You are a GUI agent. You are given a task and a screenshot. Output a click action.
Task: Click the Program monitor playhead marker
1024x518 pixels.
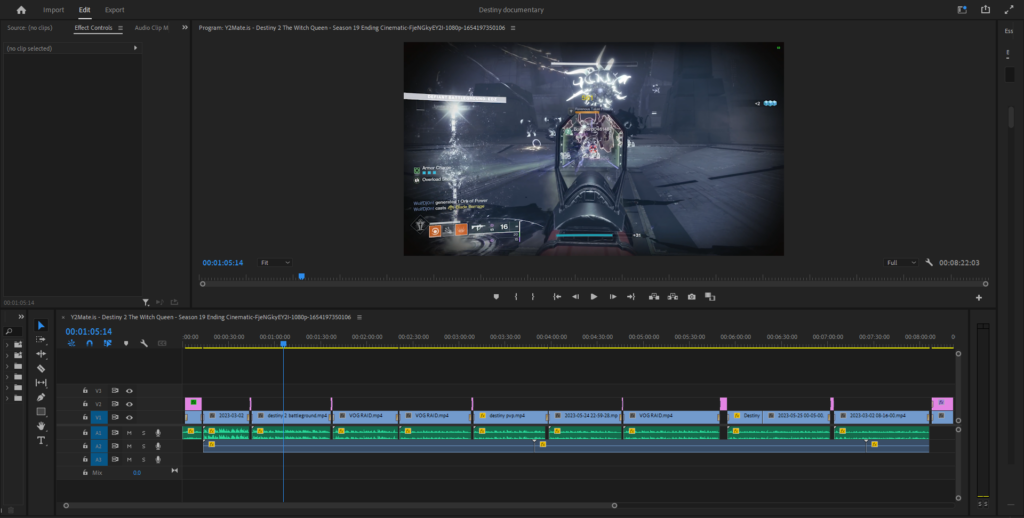(302, 276)
